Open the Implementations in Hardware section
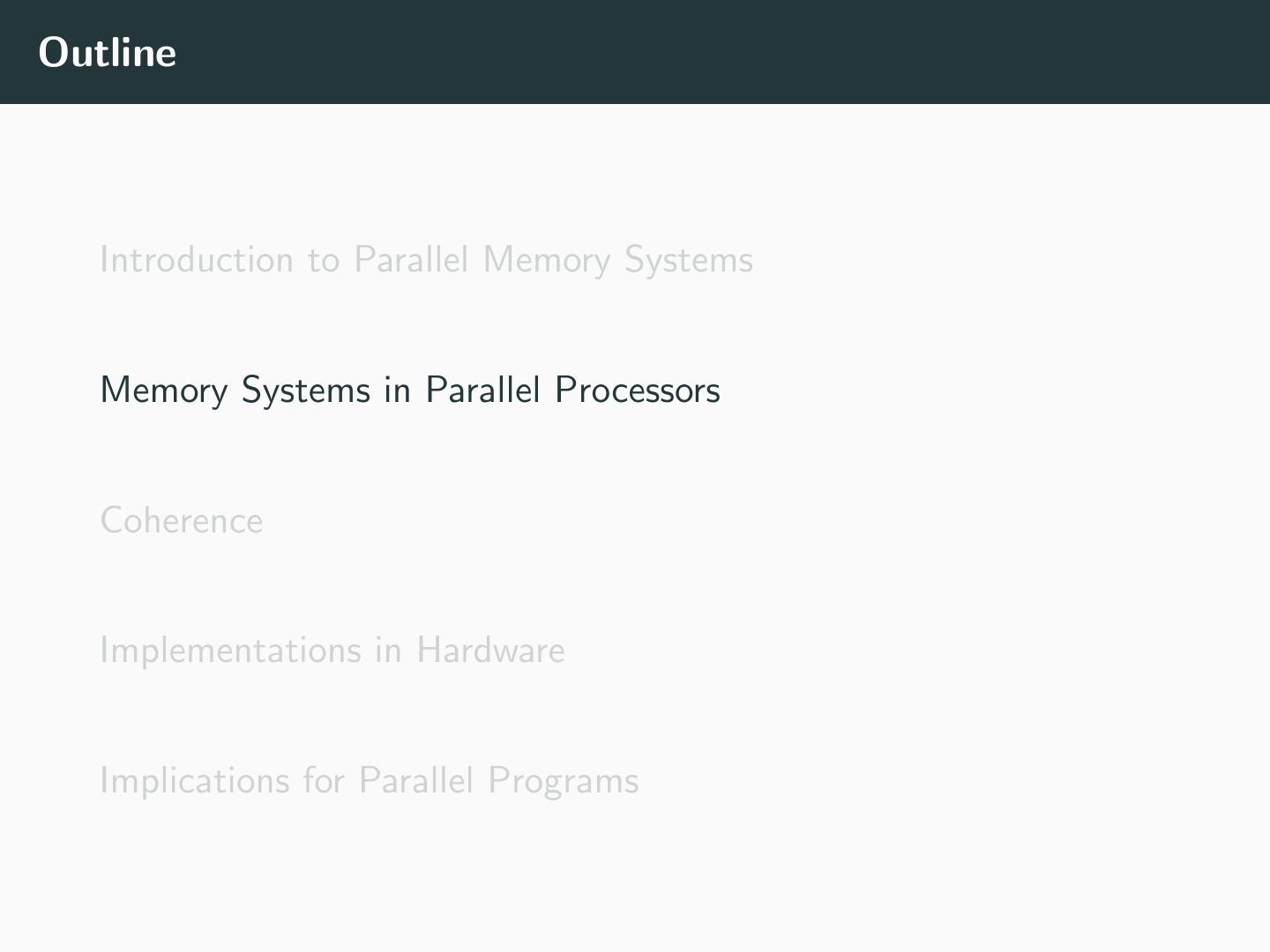 332,651
